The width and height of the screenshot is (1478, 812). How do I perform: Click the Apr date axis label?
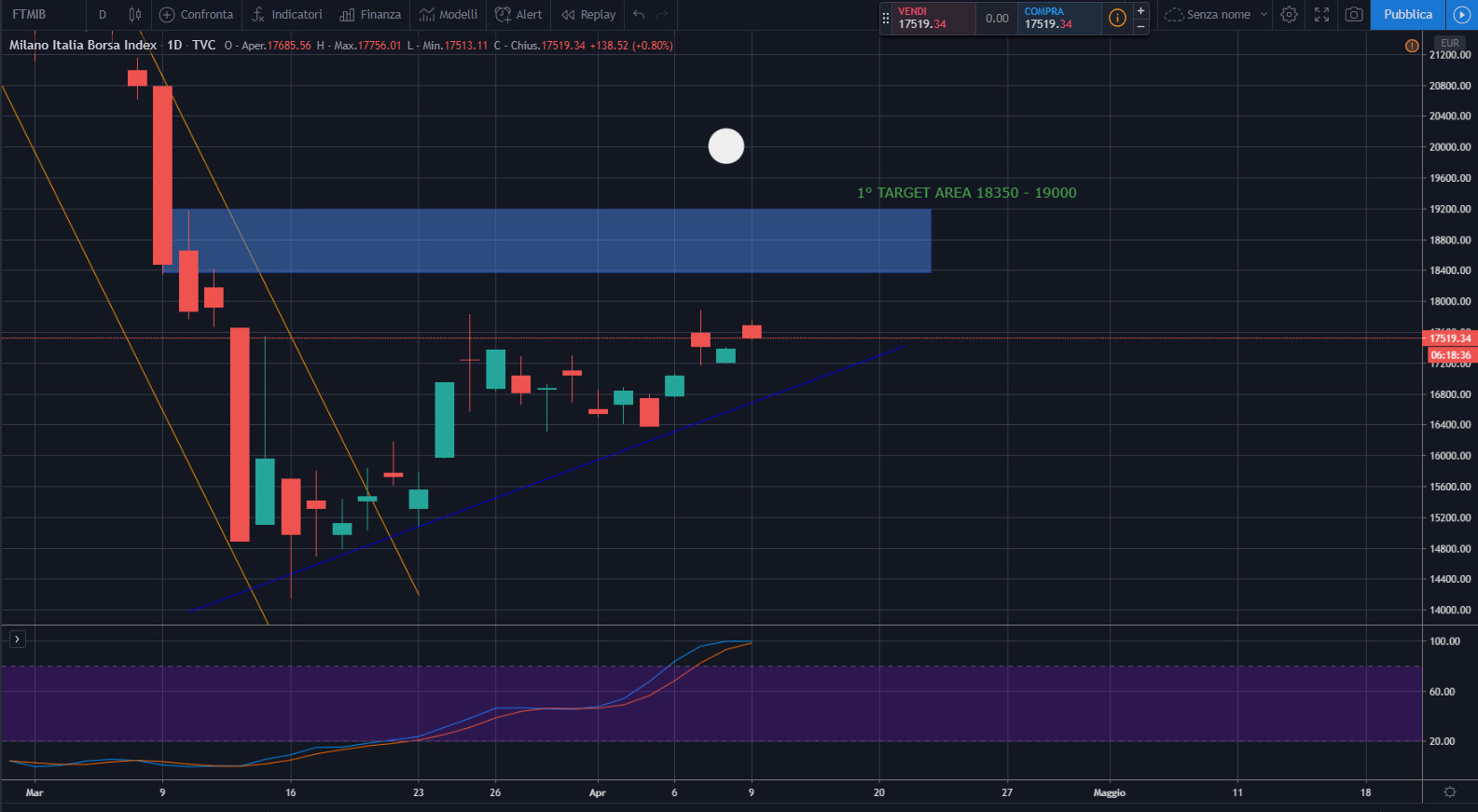[x=598, y=792]
